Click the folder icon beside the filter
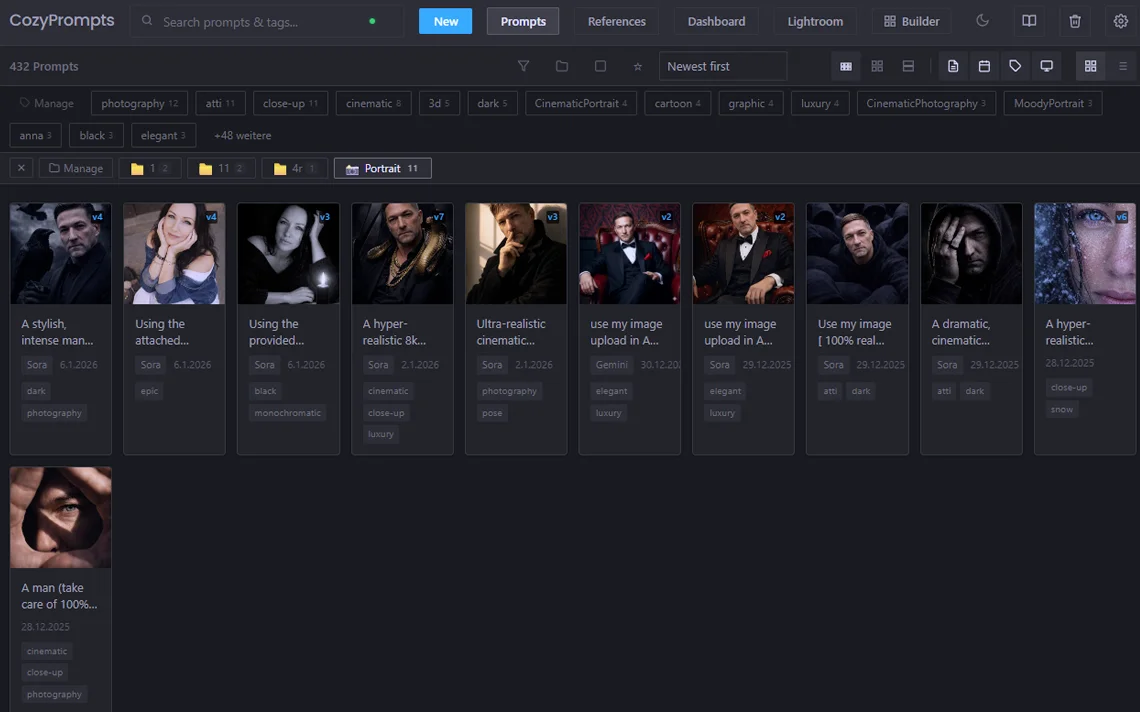This screenshot has width=1140, height=712. [562, 66]
